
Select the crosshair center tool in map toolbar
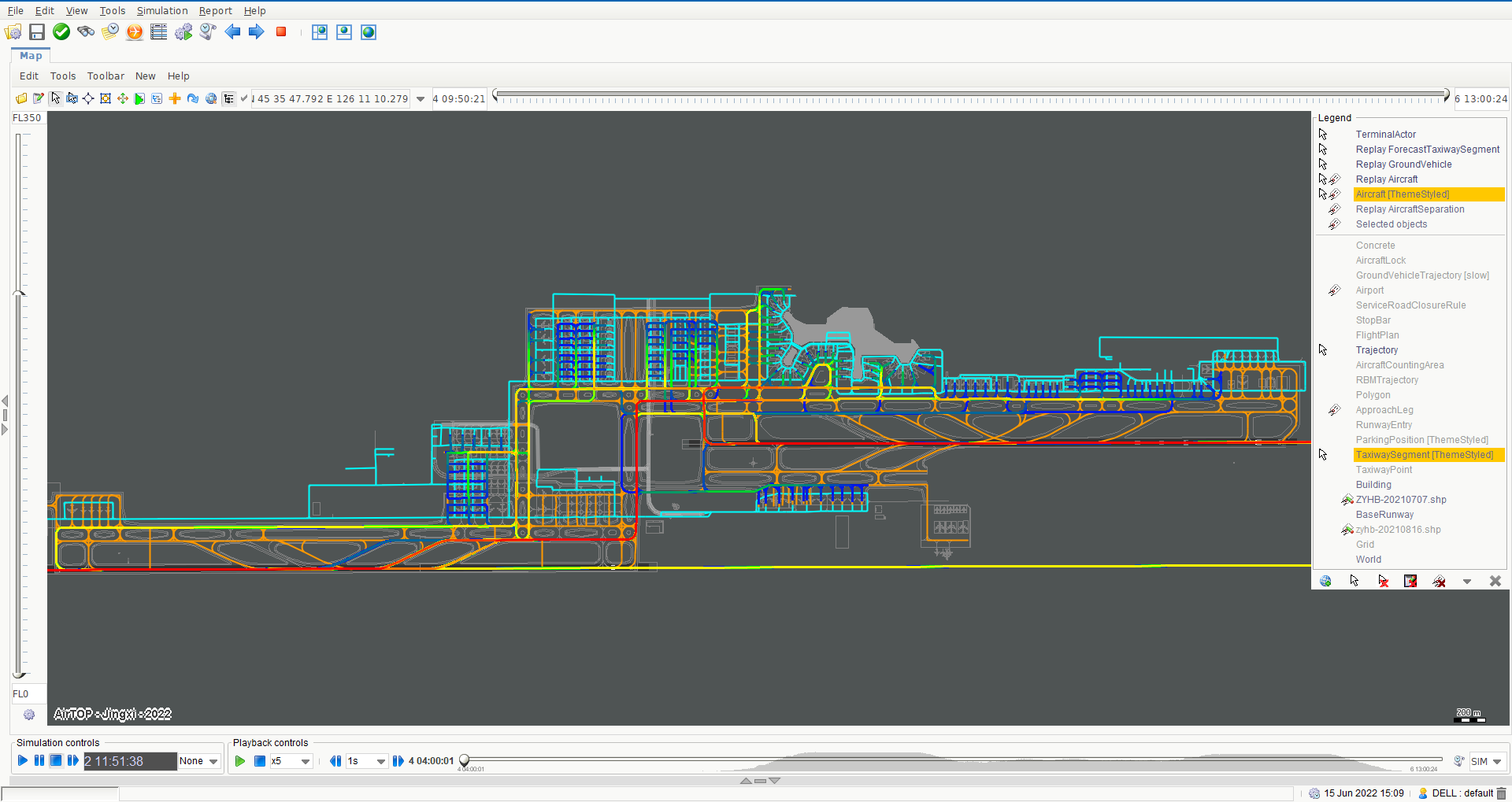(x=88, y=98)
